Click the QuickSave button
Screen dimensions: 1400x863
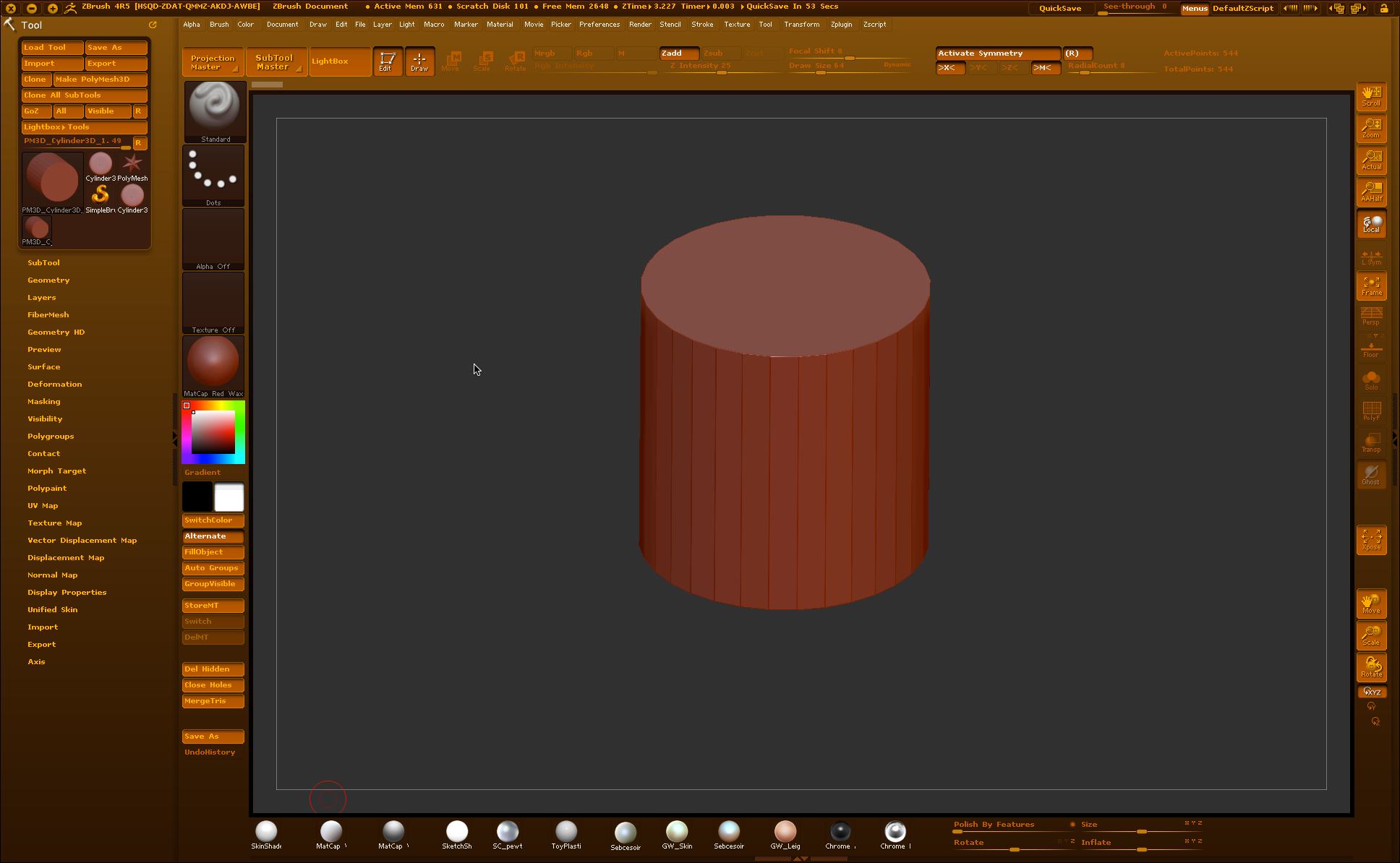(x=1059, y=9)
